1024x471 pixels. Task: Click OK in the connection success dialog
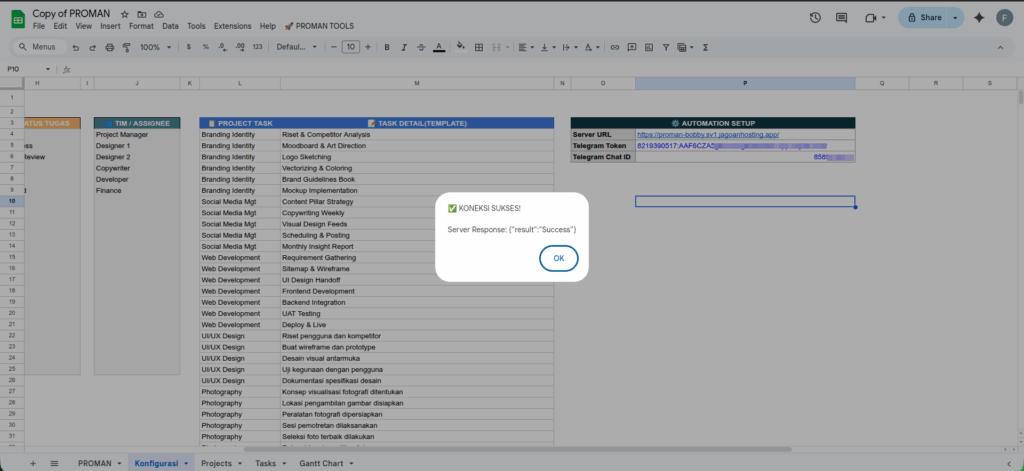click(x=558, y=258)
